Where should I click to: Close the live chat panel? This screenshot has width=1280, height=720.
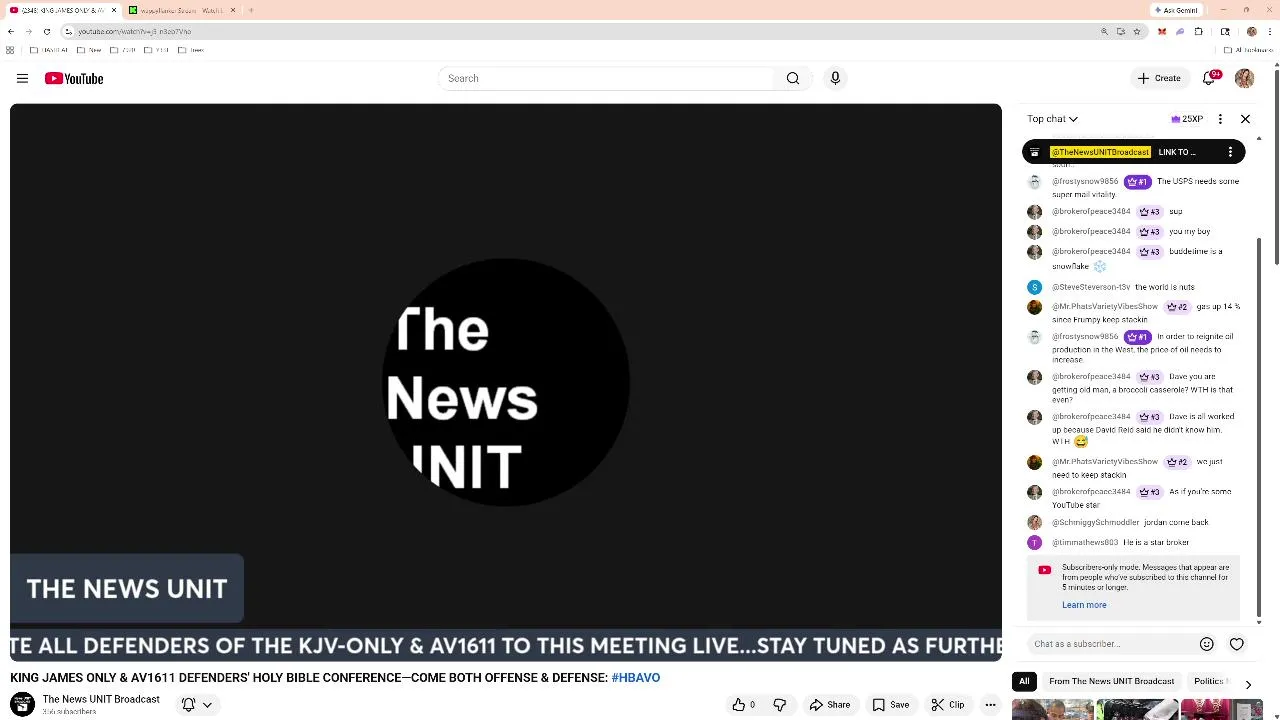click(x=1245, y=119)
